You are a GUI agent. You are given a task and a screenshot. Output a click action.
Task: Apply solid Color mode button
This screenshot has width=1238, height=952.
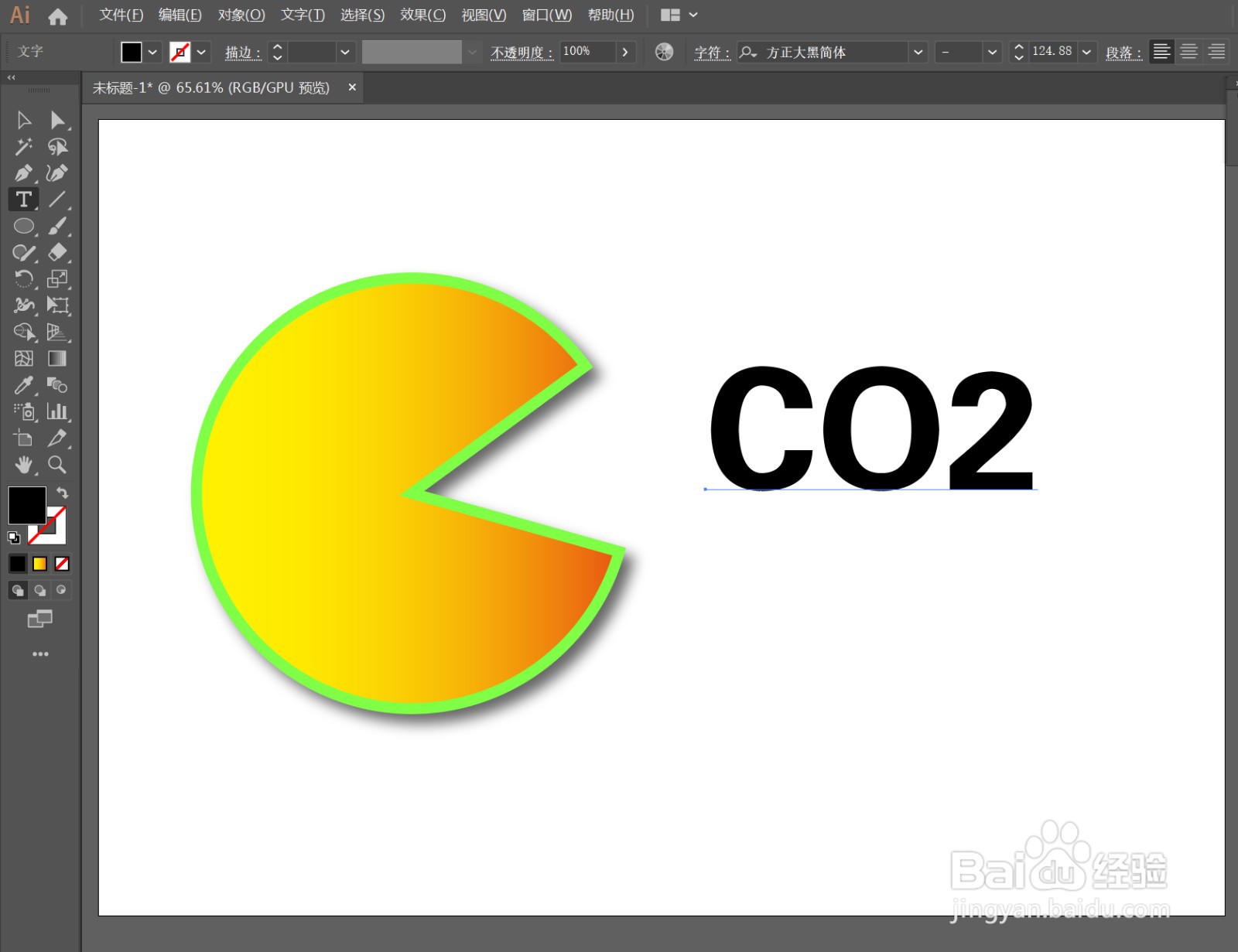tap(17, 564)
